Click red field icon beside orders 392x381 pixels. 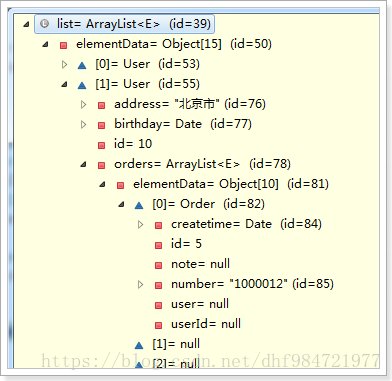(x=102, y=165)
